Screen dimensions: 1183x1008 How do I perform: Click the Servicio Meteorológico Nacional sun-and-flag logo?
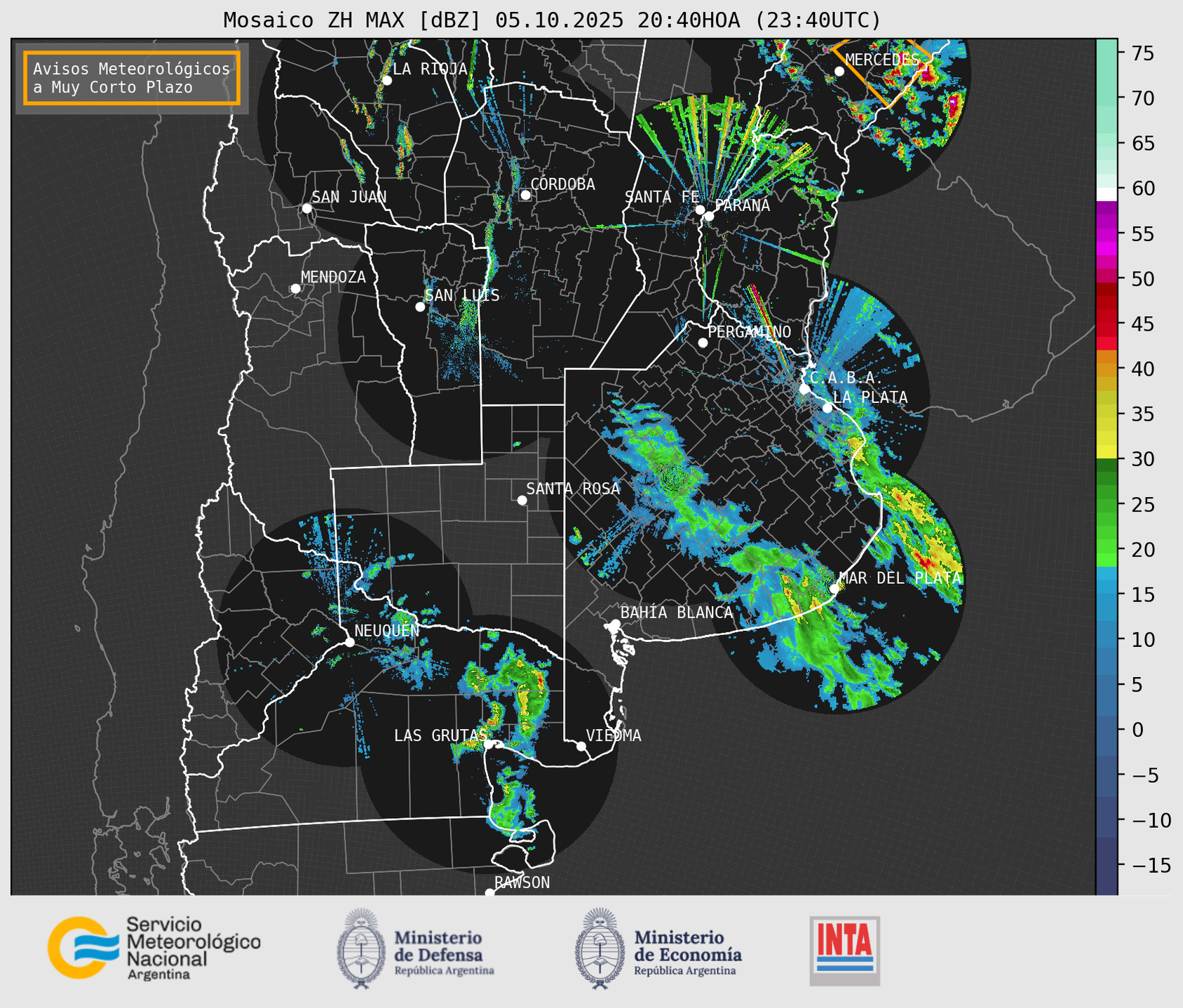tap(83, 947)
